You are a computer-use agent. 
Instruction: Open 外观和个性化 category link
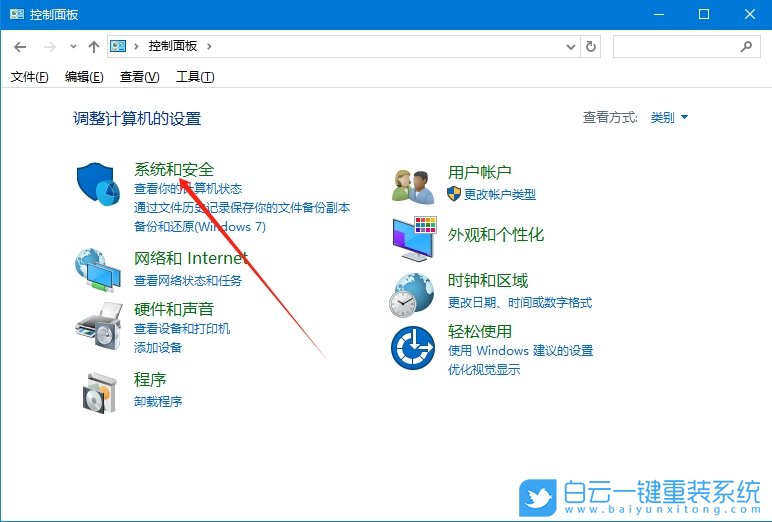click(496, 234)
